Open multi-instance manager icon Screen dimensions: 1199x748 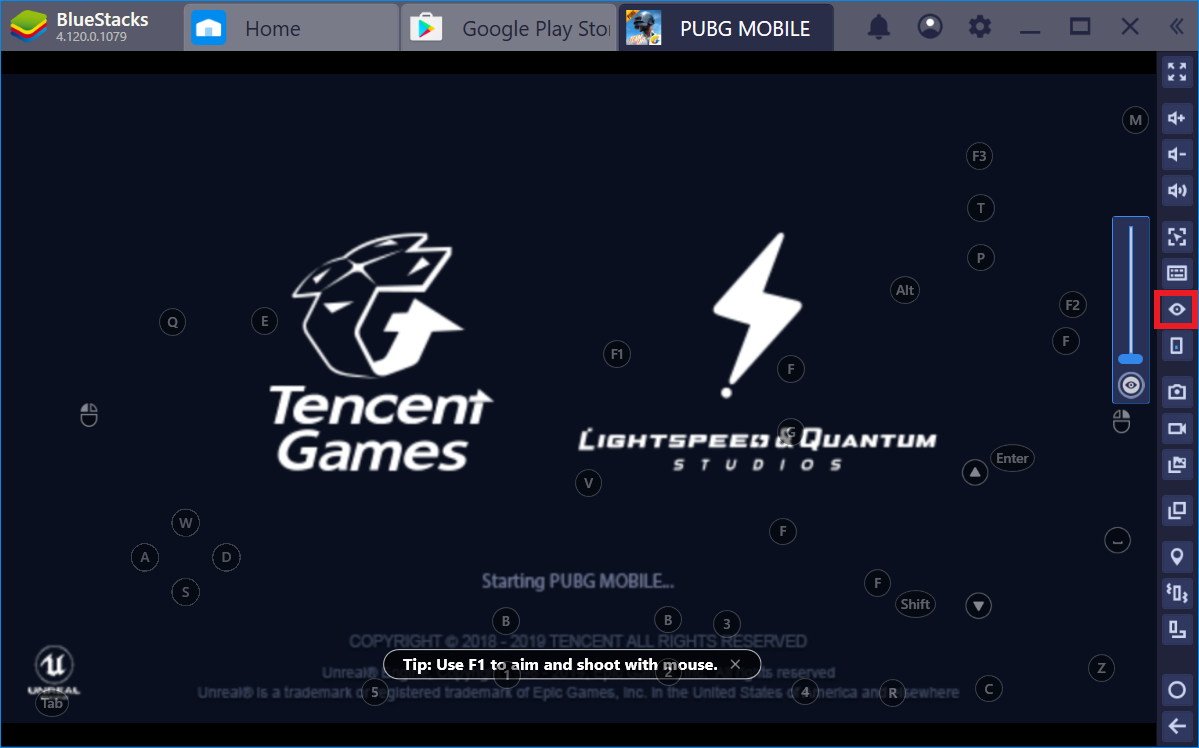(1177, 510)
